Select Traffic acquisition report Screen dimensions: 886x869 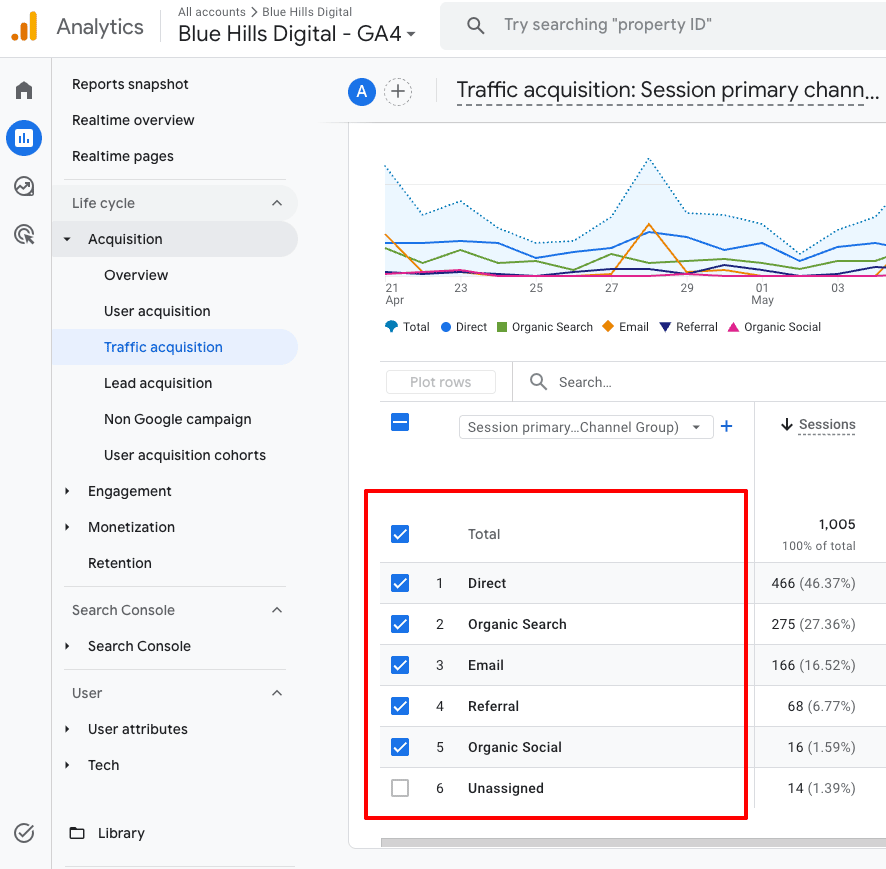pos(175,347)
